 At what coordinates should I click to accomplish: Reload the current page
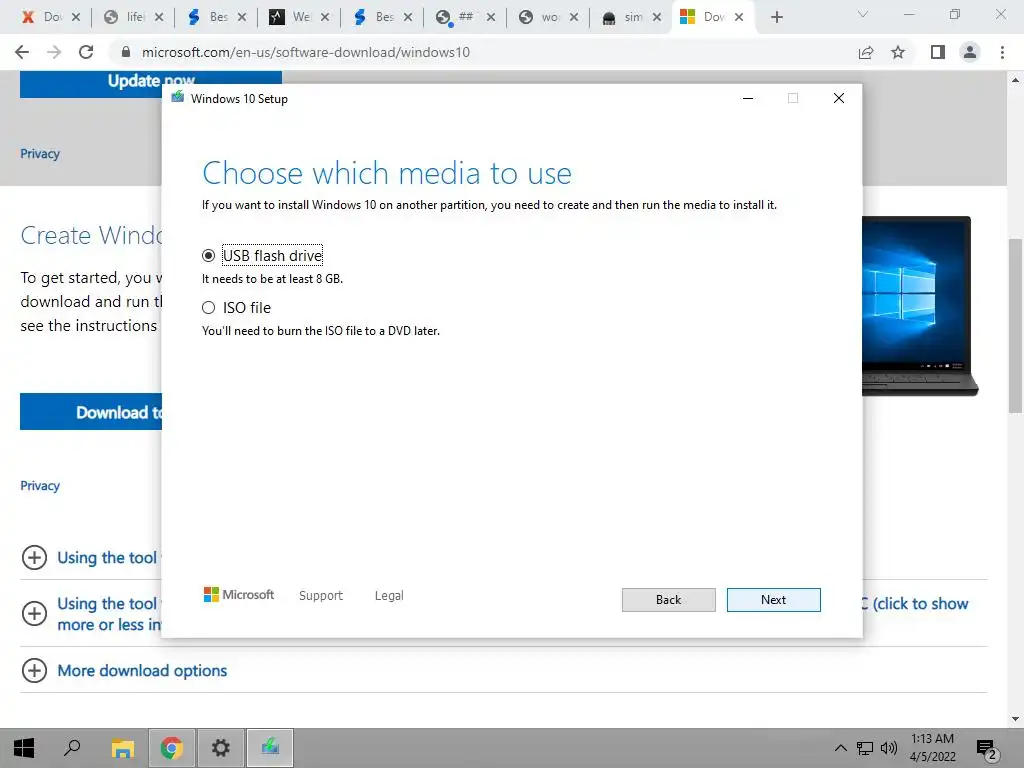point(86,52)
